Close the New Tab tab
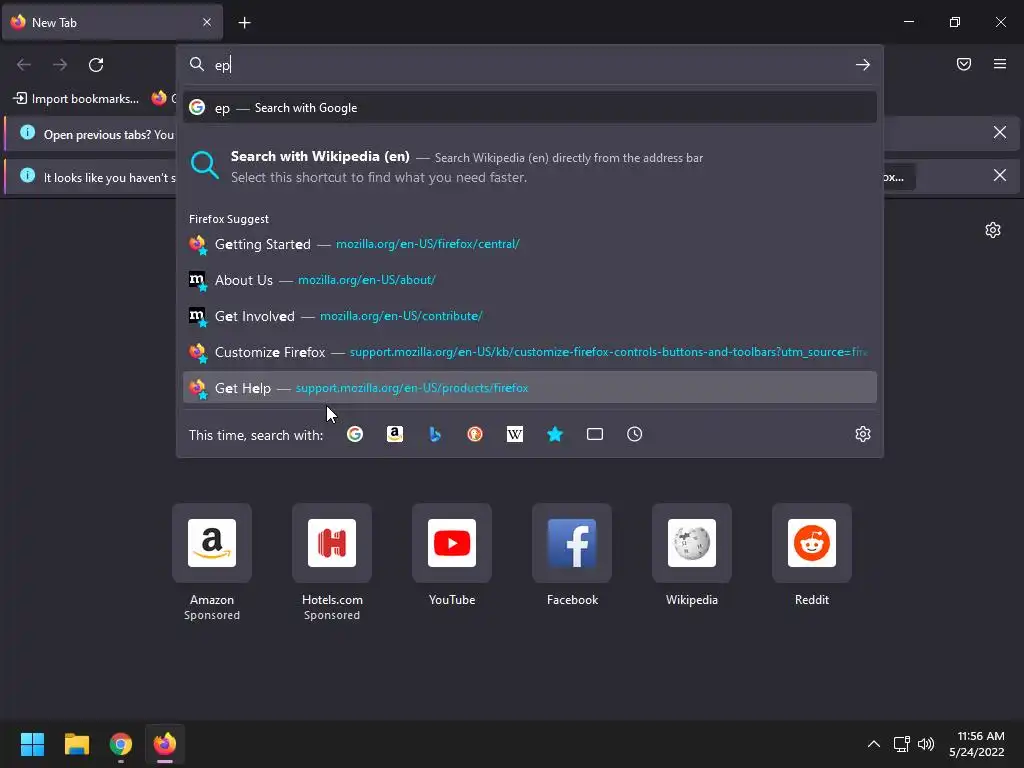 [207, 22]
